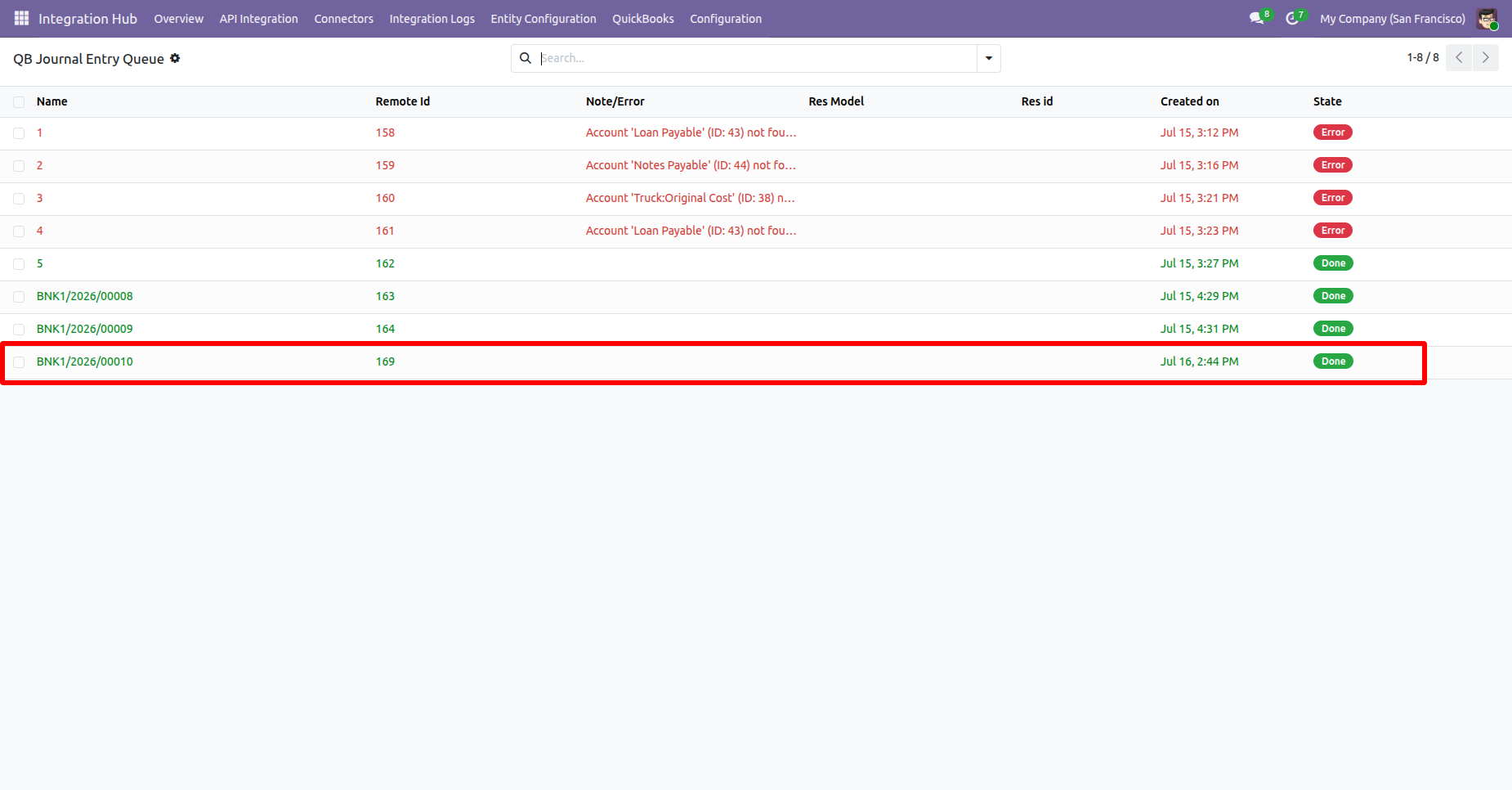Check the box for BNK1/2026/00008
The image size is (1512, 790).
(19, 297)
